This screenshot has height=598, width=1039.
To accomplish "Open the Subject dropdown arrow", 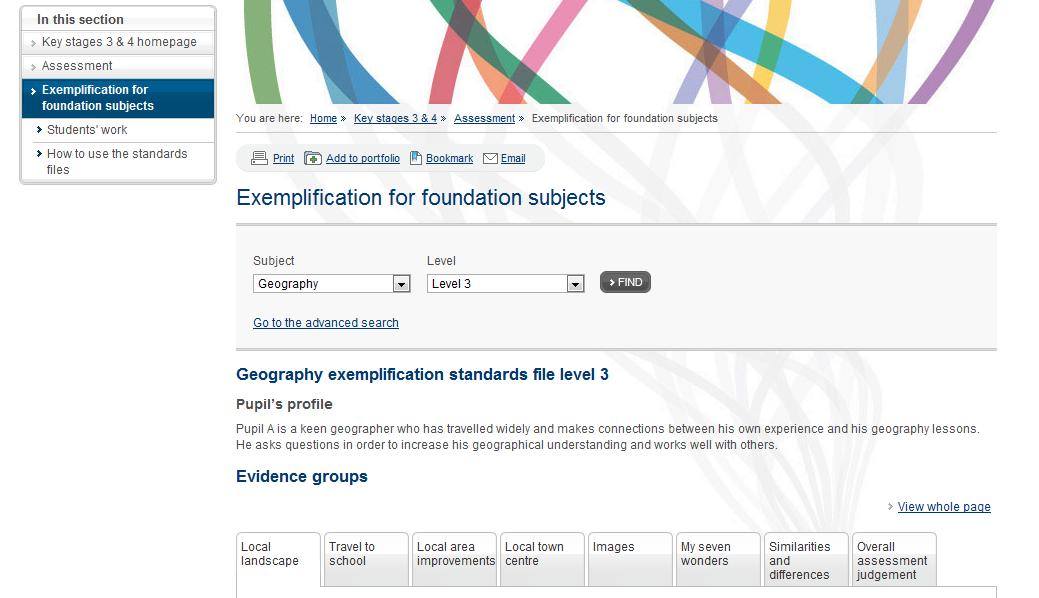I will [401, 284].
